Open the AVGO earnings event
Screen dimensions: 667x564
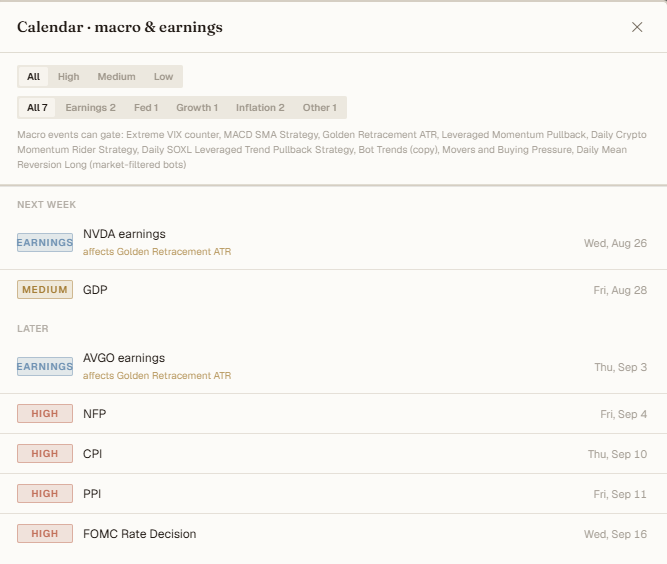click(x=334, y=367)
